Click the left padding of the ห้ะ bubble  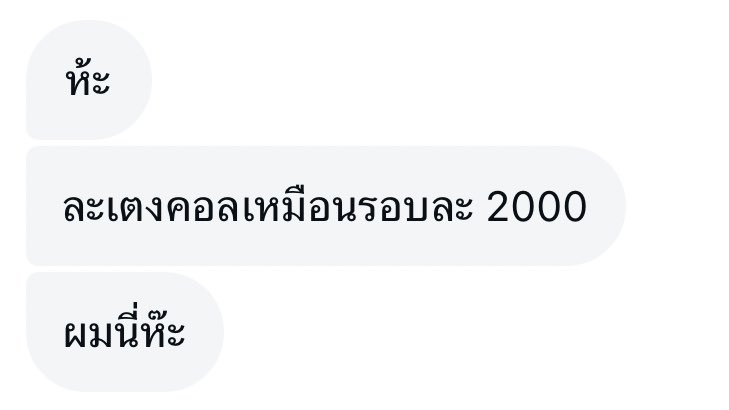45,79
